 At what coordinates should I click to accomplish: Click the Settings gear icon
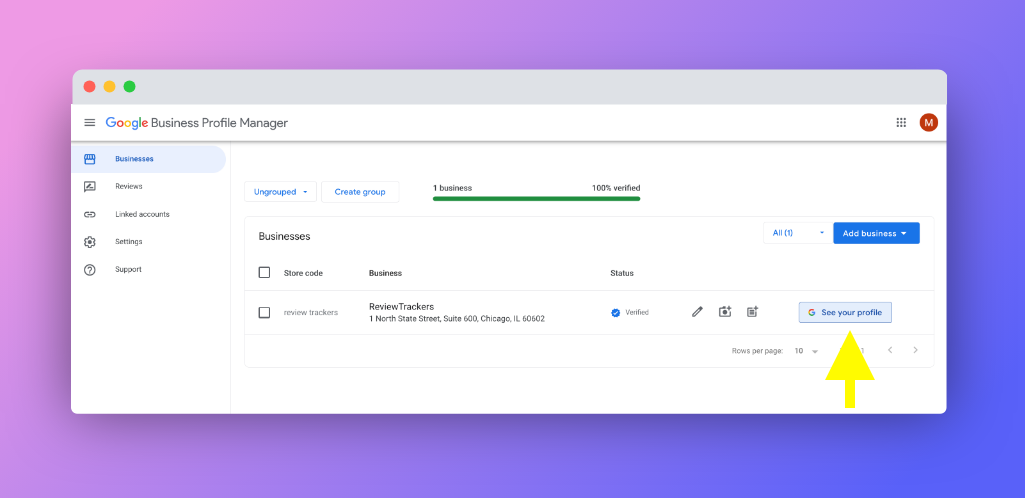(90, 242)
